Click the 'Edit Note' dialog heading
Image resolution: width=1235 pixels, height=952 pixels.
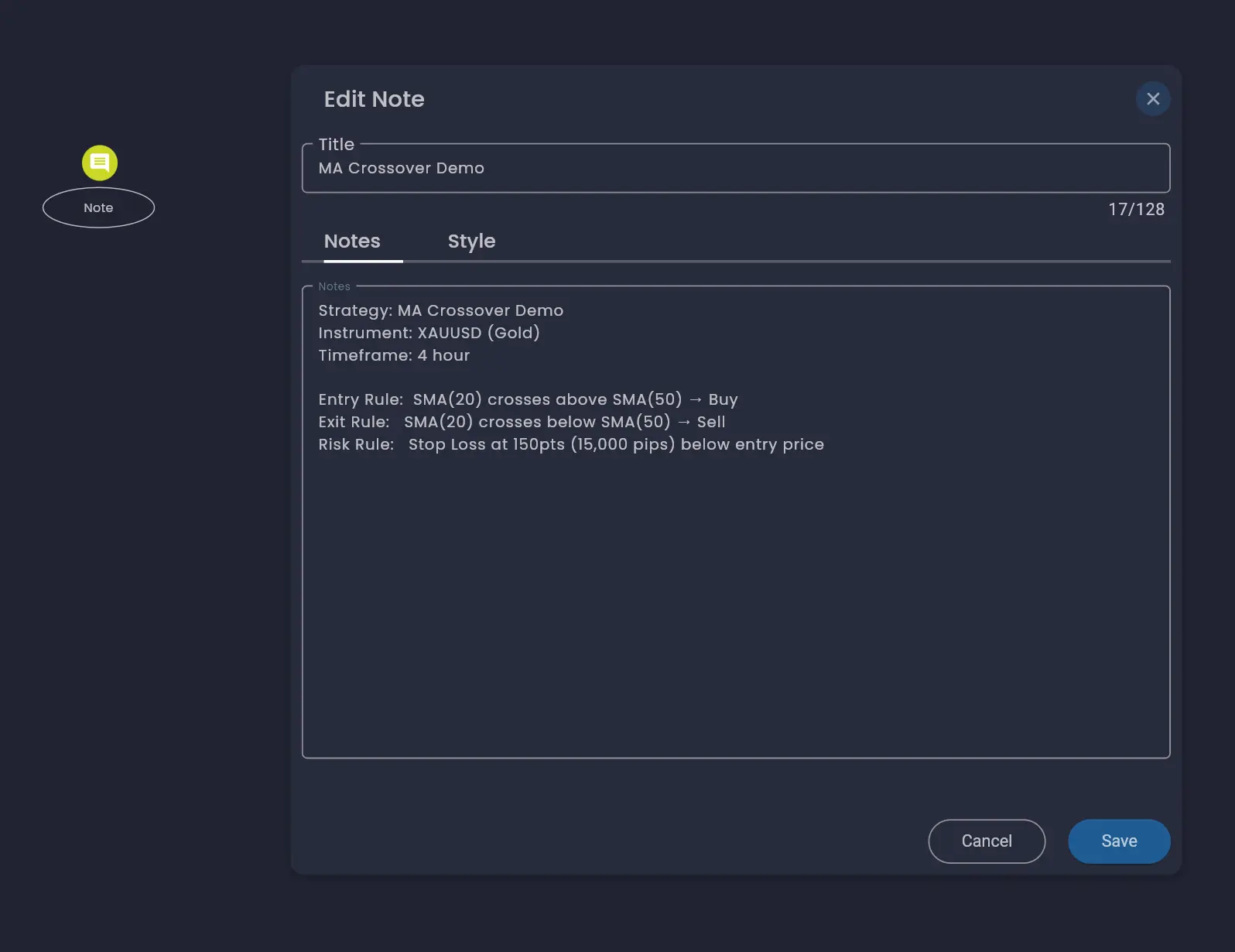[x=374, y=99]
